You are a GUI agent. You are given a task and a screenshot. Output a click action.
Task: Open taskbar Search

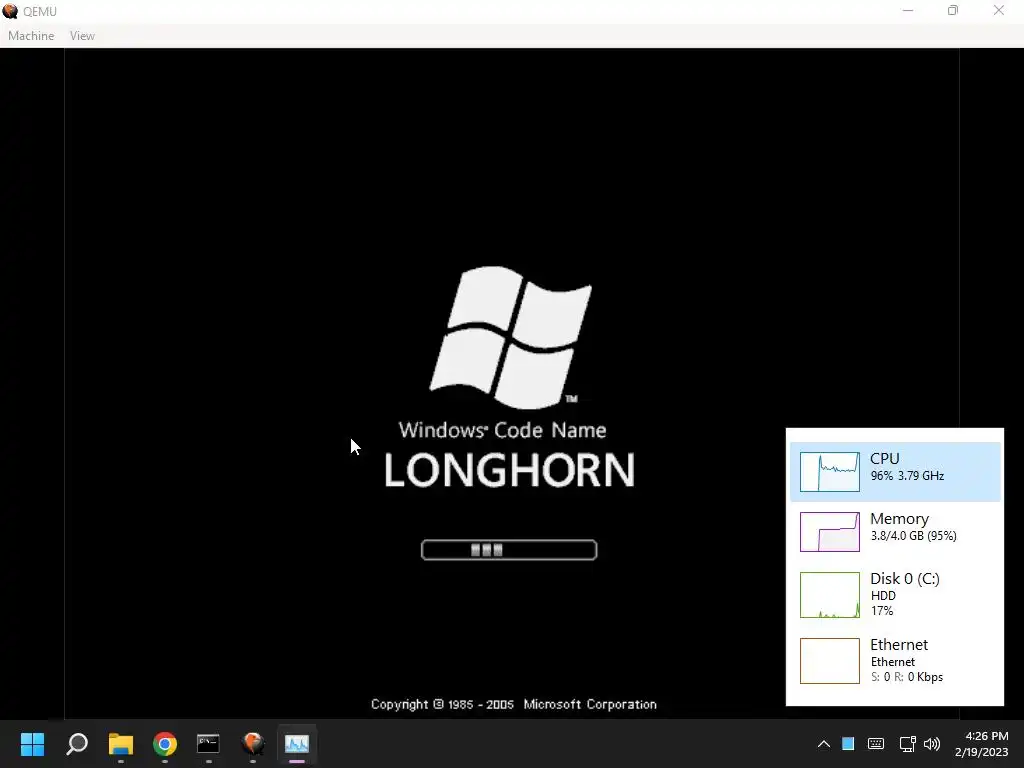(77, 744)
